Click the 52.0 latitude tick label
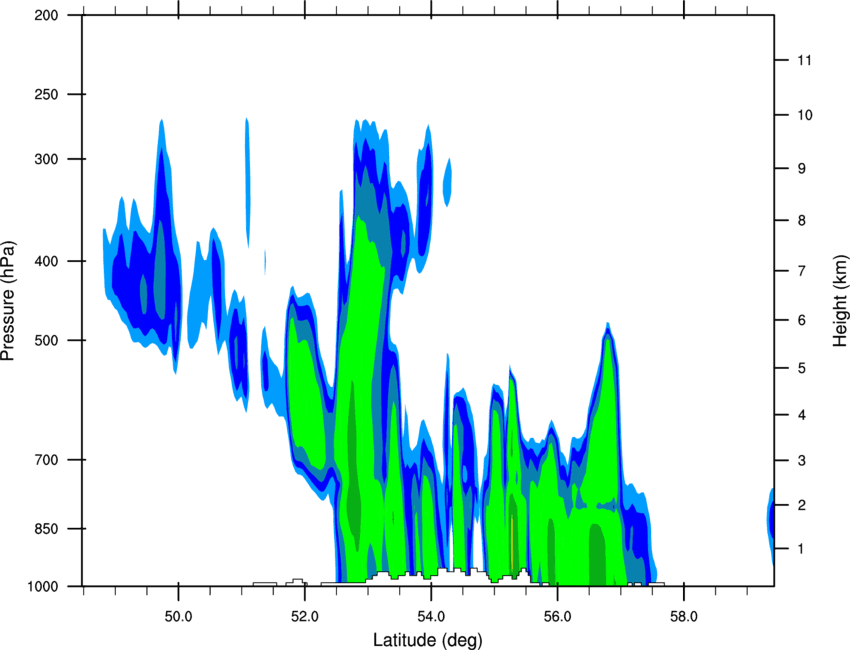Image resolution: width=850 pixels, height=650 pixels. click(x=305, y=617)
